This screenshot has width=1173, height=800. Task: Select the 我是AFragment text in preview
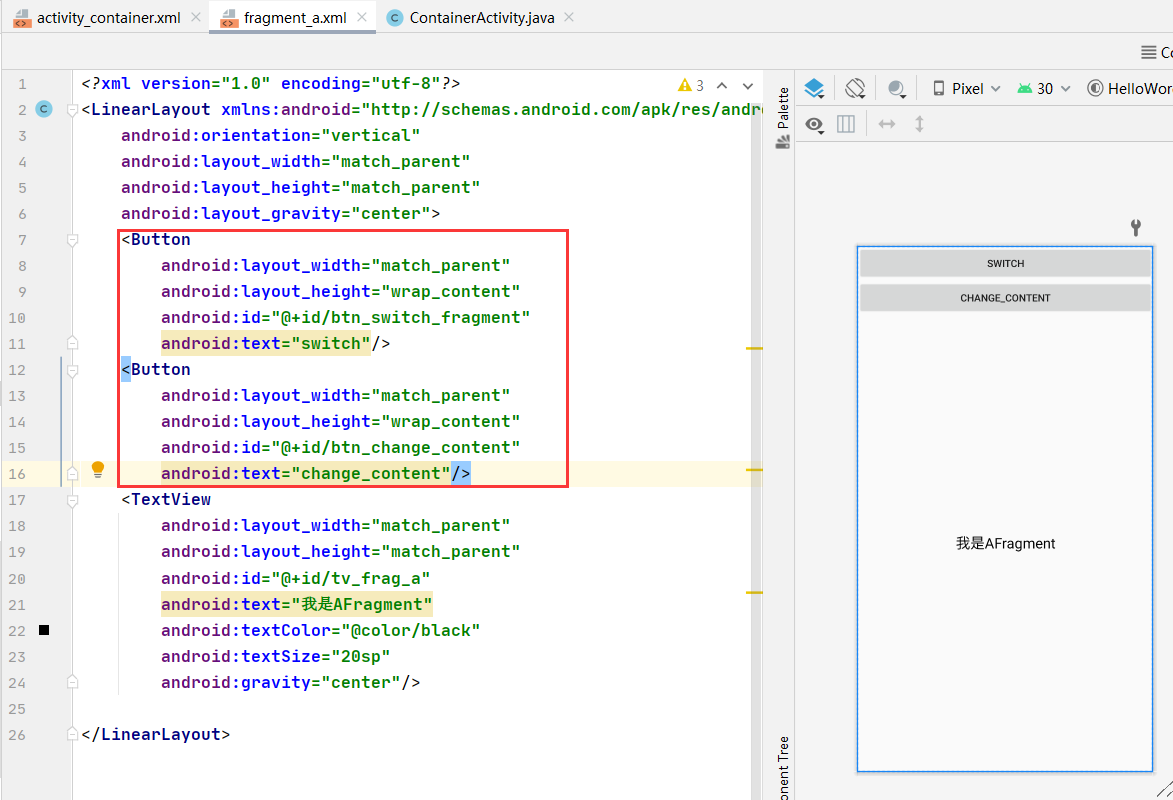pos(1005,543)
